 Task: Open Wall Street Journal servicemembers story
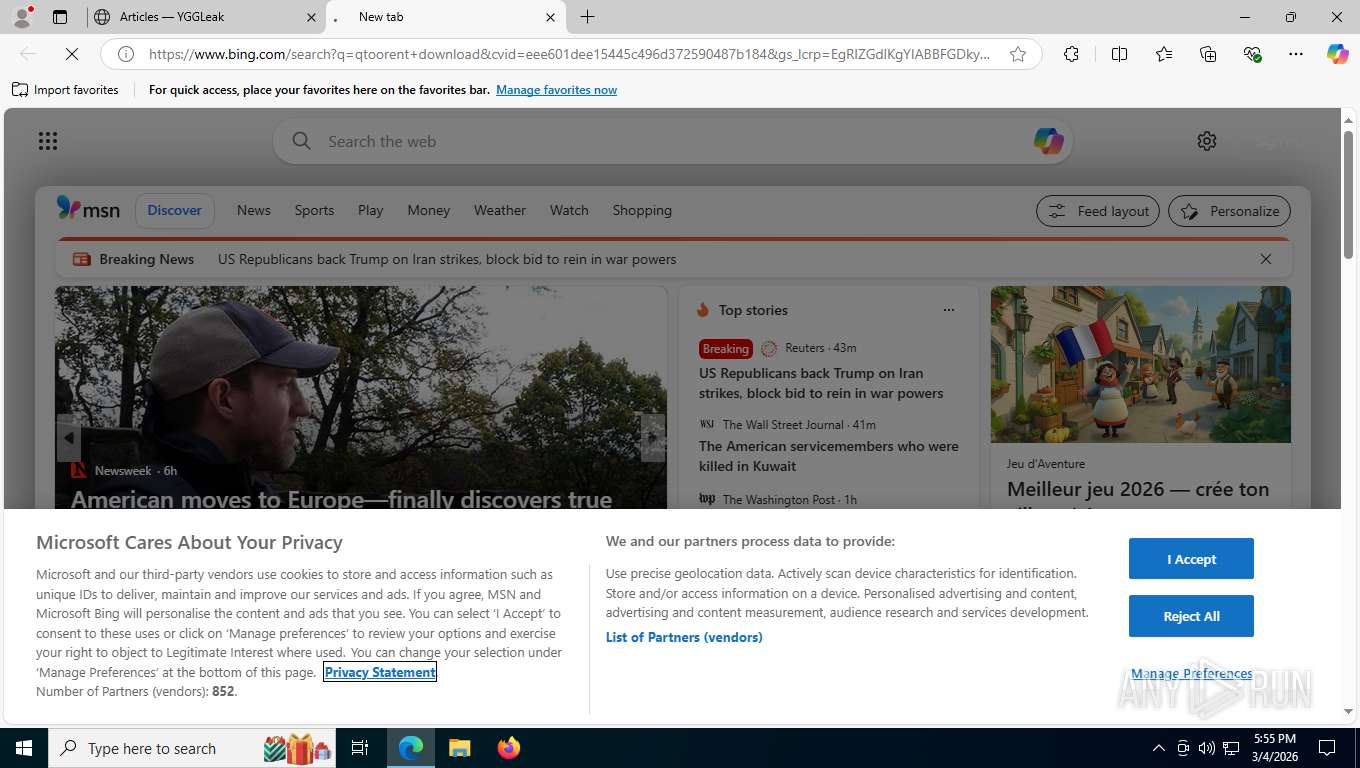click(829, 456)
